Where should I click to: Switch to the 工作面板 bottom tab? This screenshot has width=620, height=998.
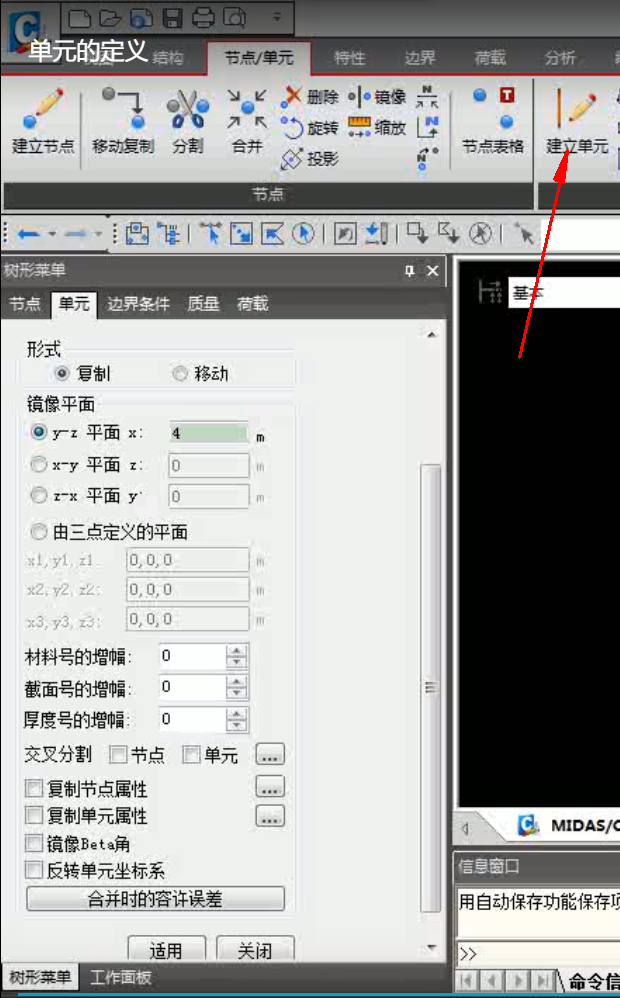click(121, 977)
